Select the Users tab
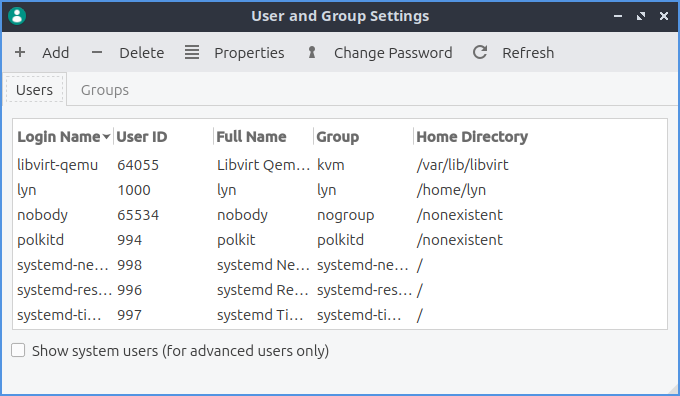The image size is (680, 396). click(34, 90)
